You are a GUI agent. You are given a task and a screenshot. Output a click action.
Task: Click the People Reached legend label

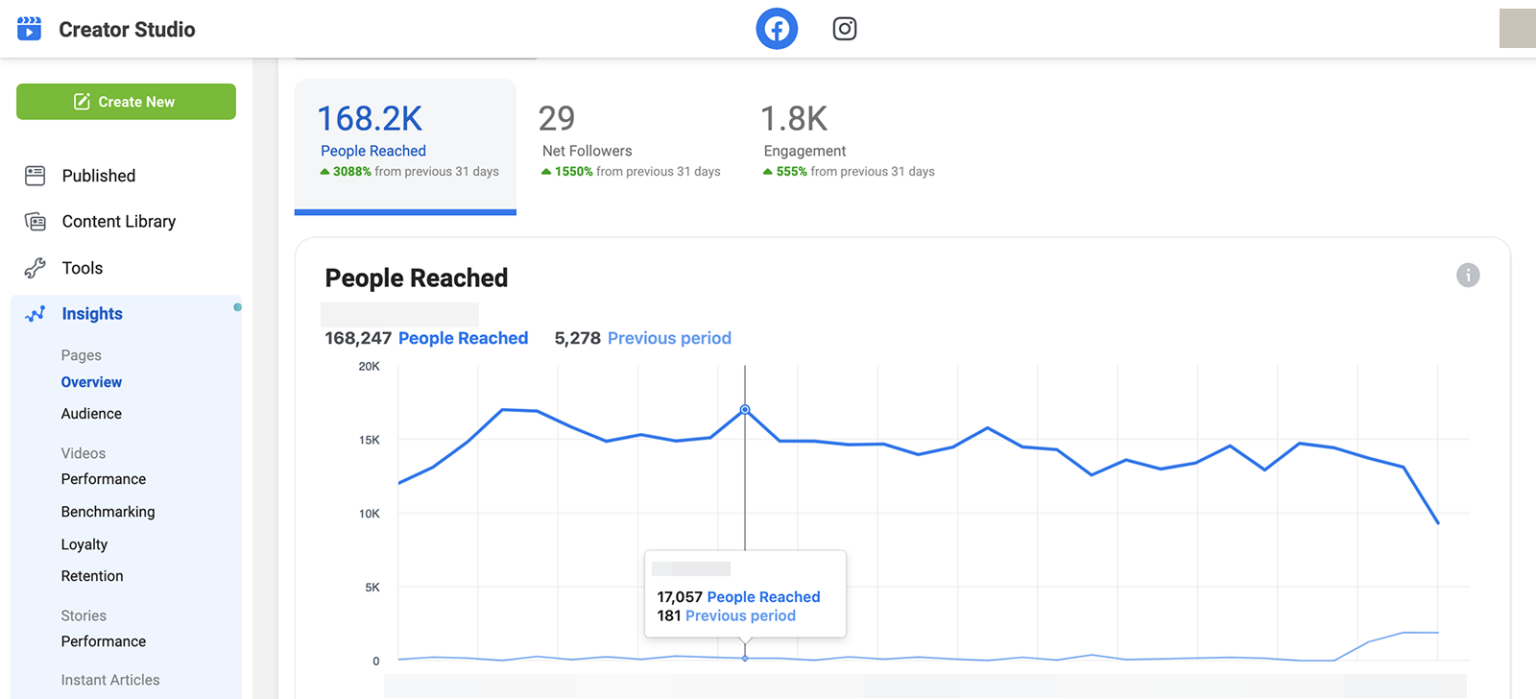463,338
